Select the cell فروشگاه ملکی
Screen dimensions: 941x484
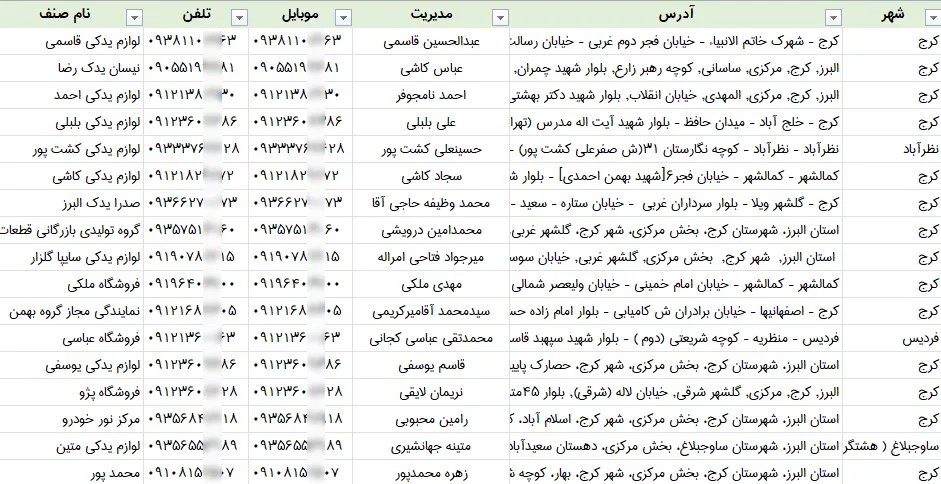click(x=71, y=285)
